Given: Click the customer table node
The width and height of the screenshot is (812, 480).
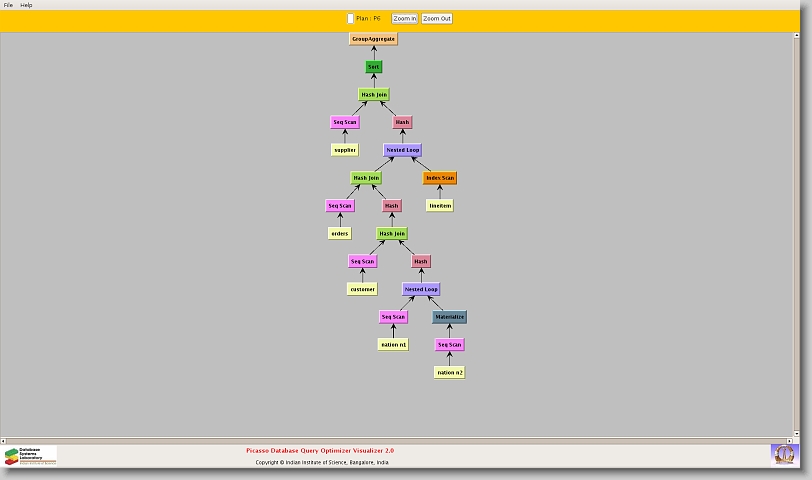Looking at the screenshot, I should coord(362,289).
